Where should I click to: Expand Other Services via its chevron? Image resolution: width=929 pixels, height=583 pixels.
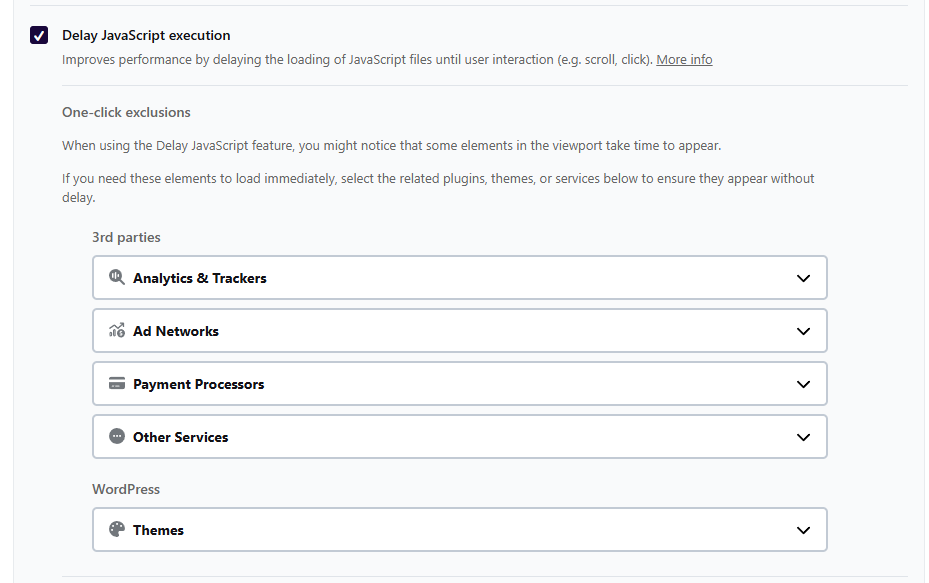click(803, 437)
